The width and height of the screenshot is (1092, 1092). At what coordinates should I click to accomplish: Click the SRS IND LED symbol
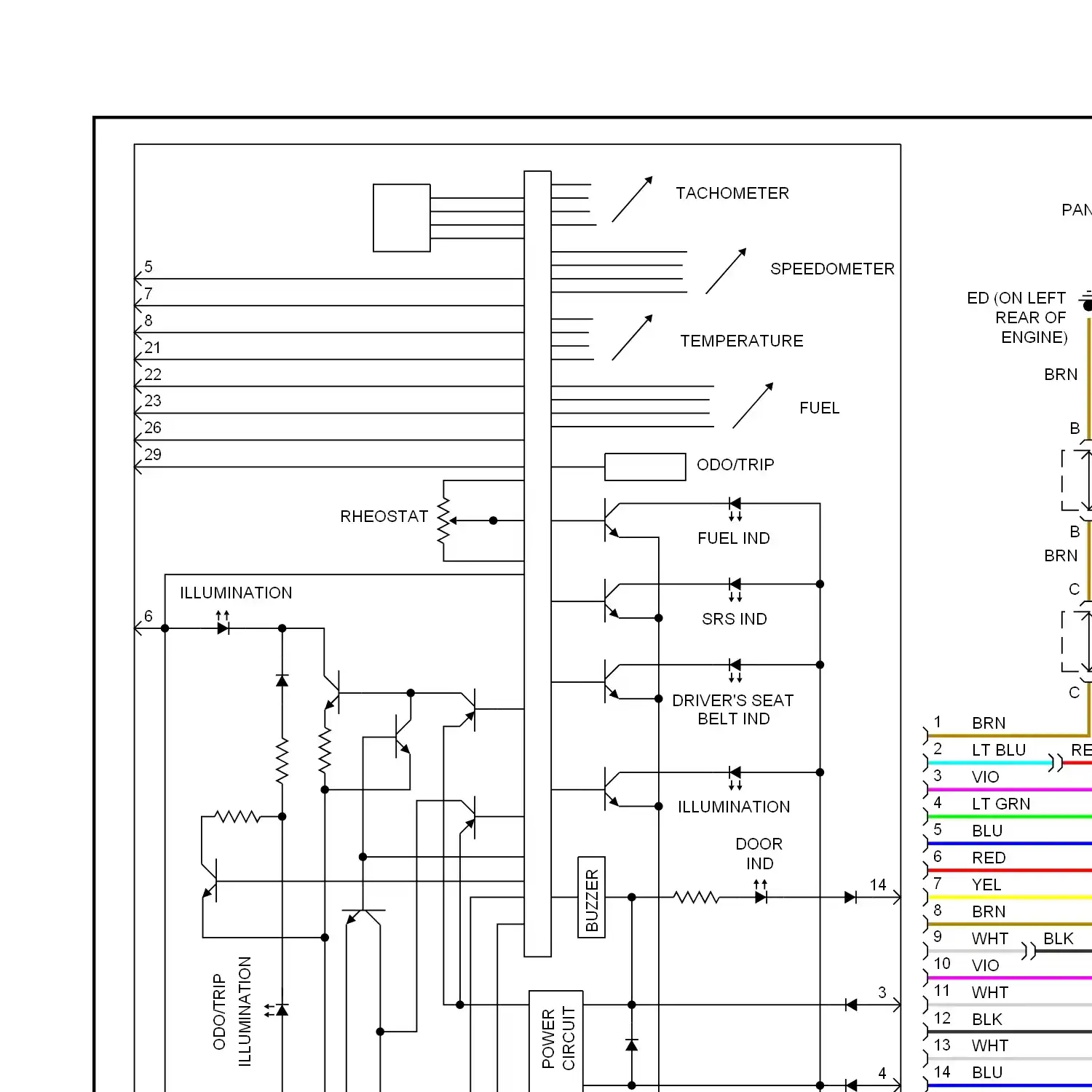(735, 588)
